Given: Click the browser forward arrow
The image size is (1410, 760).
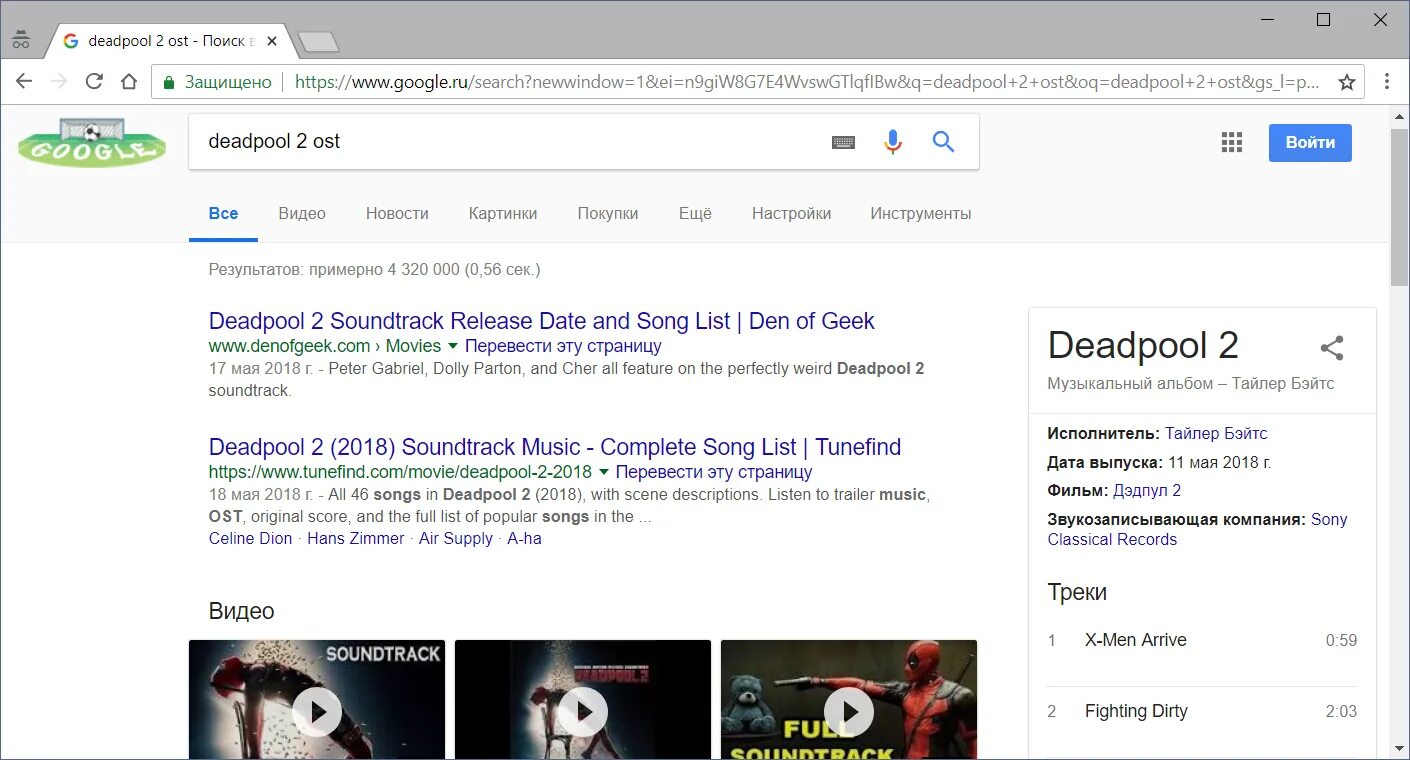Looking at the screenshot, I should (59, 82).
